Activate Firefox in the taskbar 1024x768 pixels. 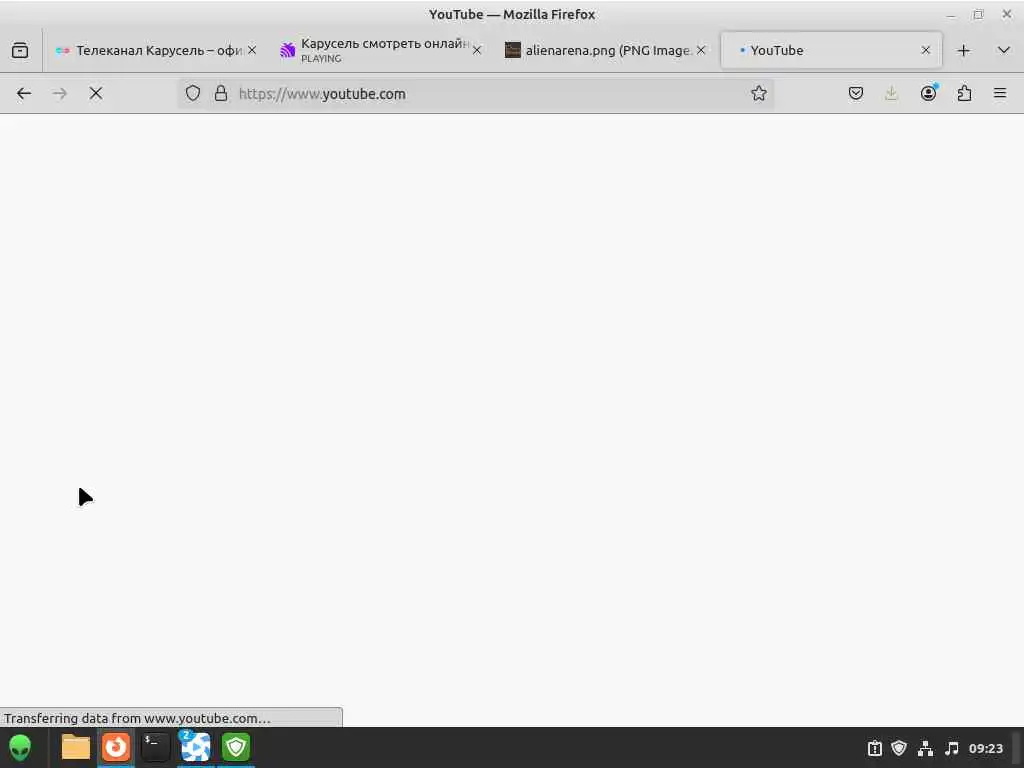[x=116, y=748]
